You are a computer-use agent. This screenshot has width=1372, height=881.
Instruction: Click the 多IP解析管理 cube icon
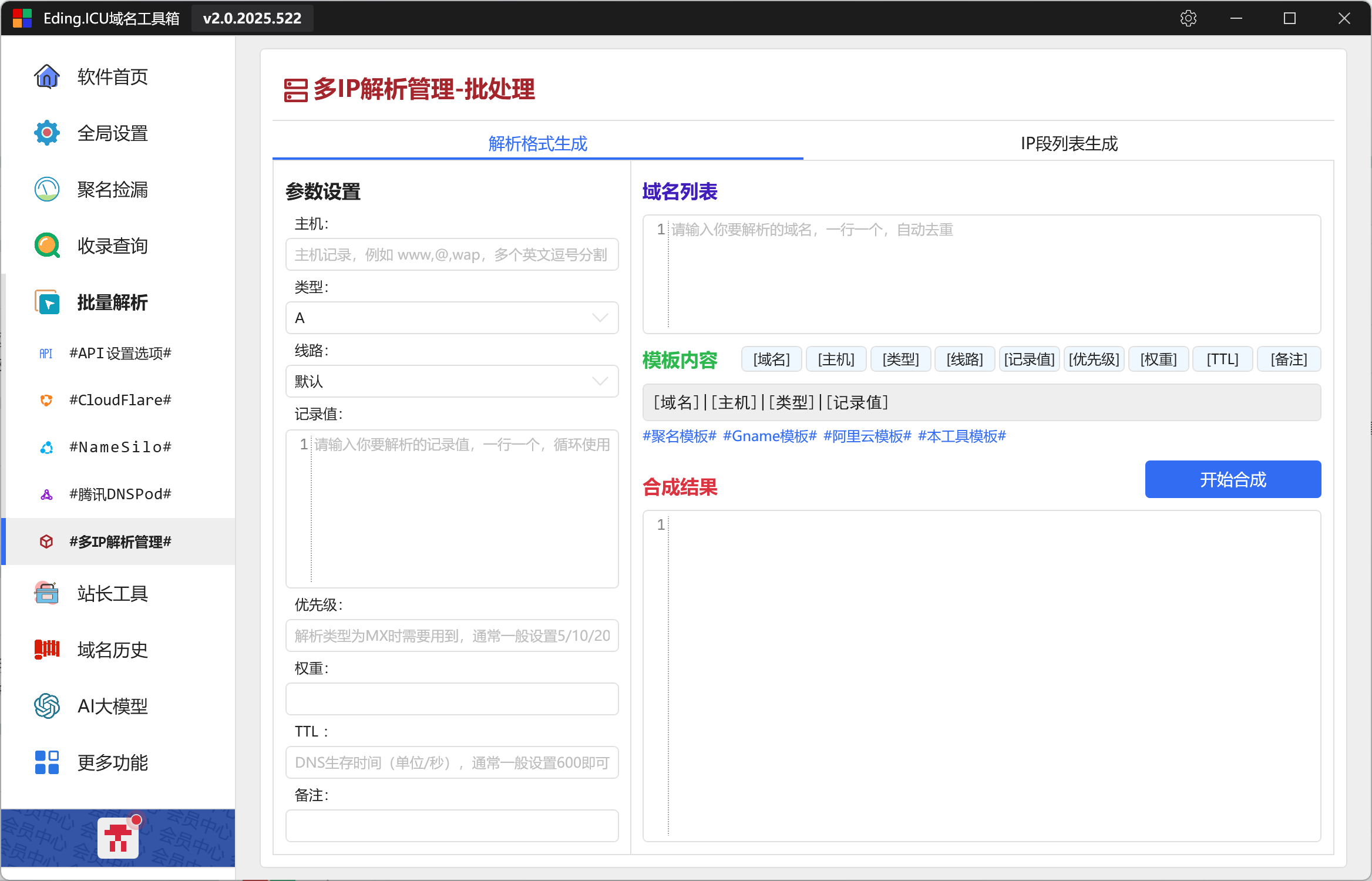click(46, 542)
